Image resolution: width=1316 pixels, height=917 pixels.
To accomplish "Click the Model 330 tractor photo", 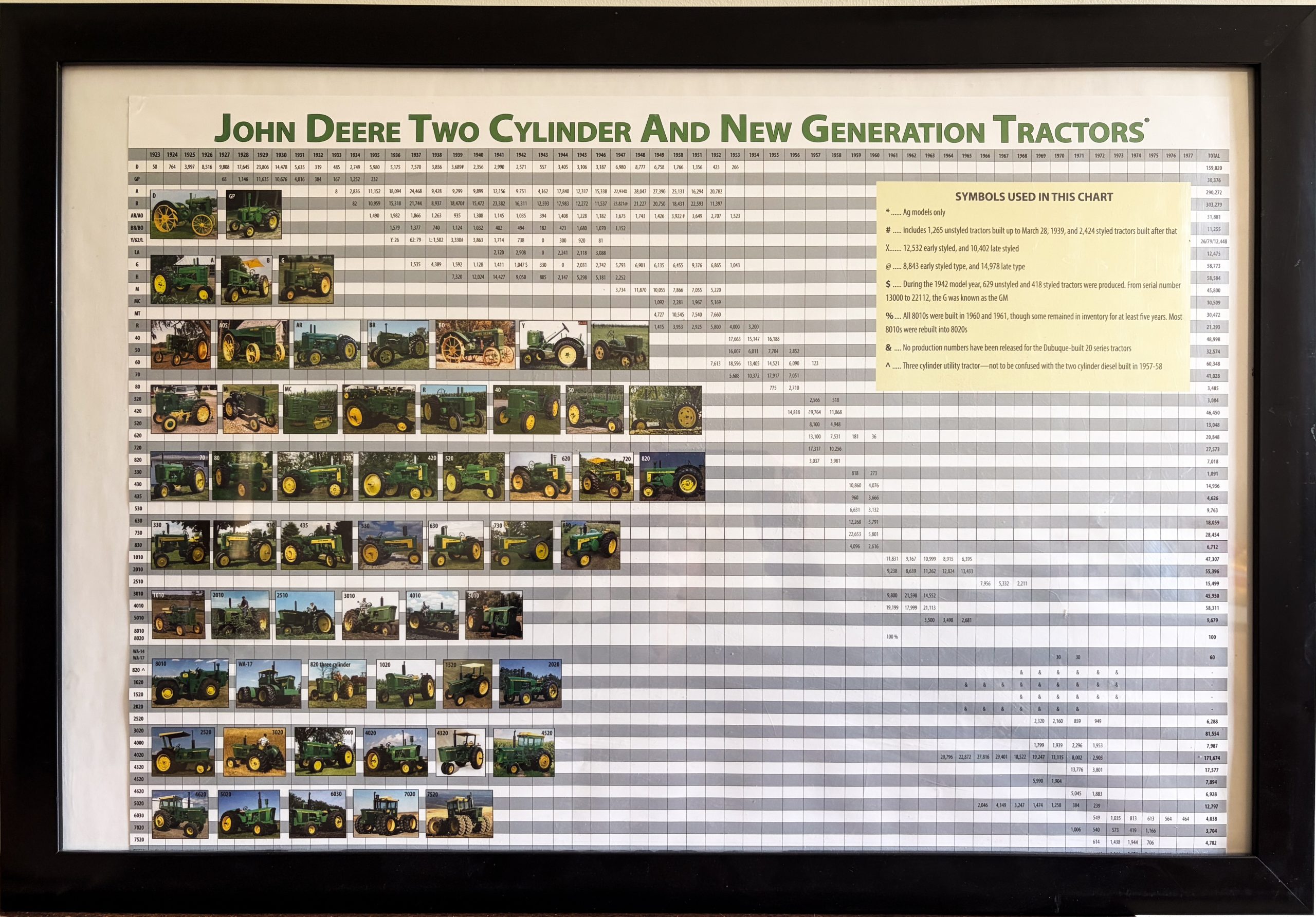I will [180, 544].
